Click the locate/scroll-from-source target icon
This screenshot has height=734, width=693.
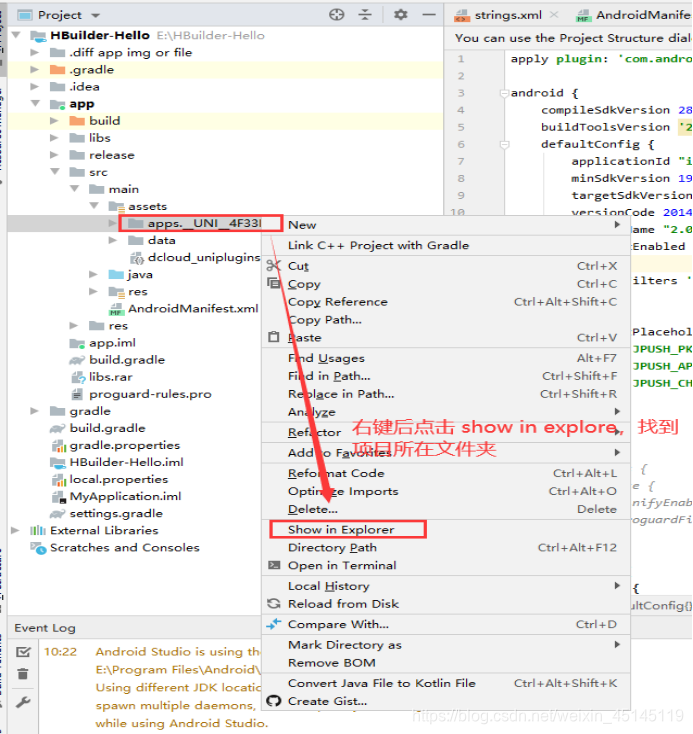click(x=336, y=15)
